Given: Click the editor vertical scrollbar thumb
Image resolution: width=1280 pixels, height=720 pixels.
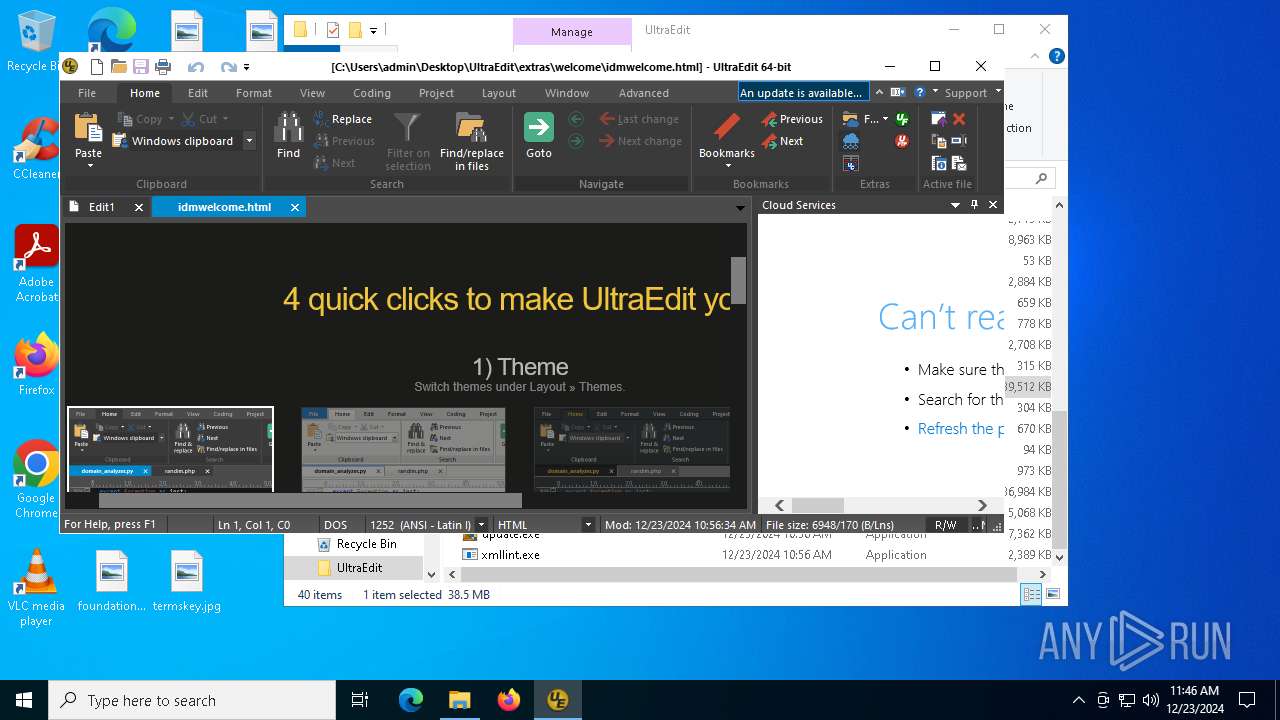Looking at the screenshot, I should (x=738, y=280).
